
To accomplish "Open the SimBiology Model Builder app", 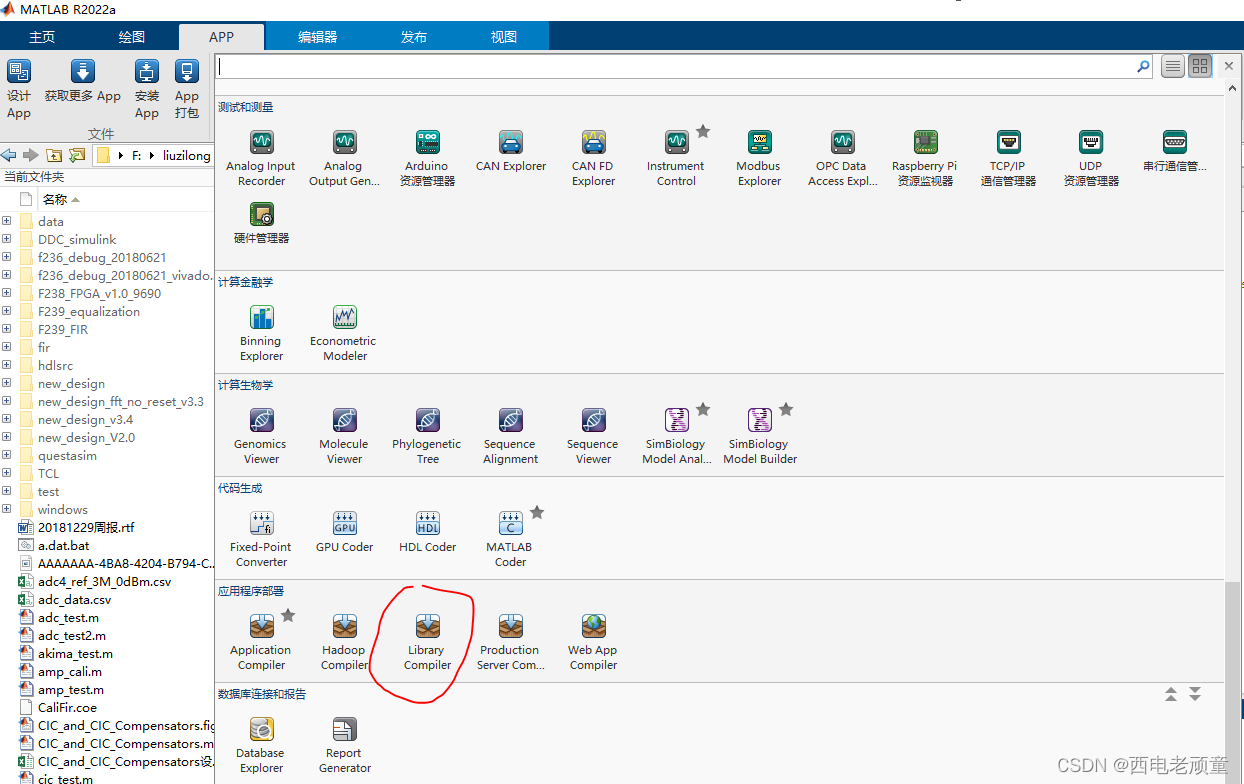I will coord(759,436).
